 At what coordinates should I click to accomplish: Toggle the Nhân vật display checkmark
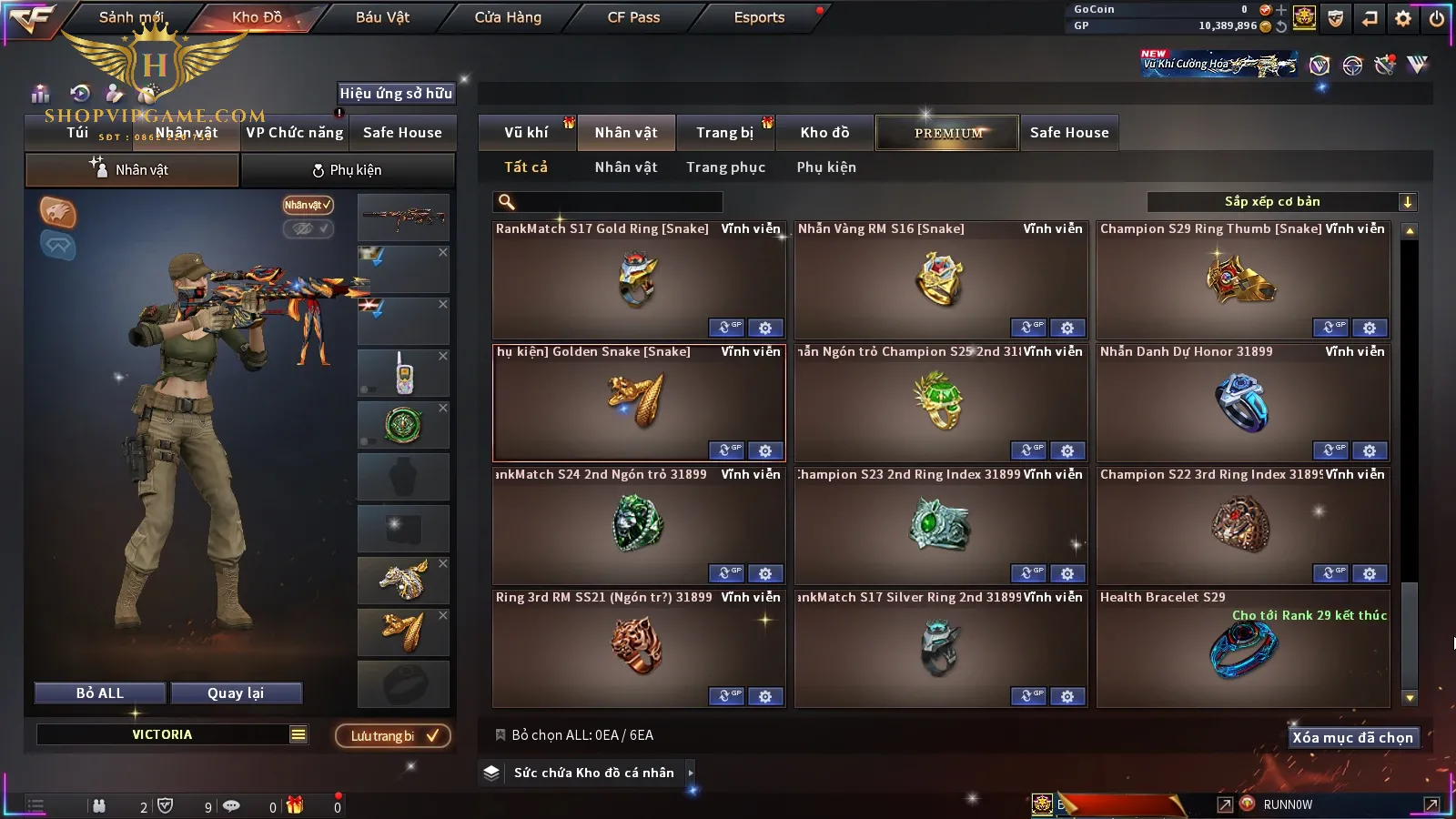coord(308,205)
